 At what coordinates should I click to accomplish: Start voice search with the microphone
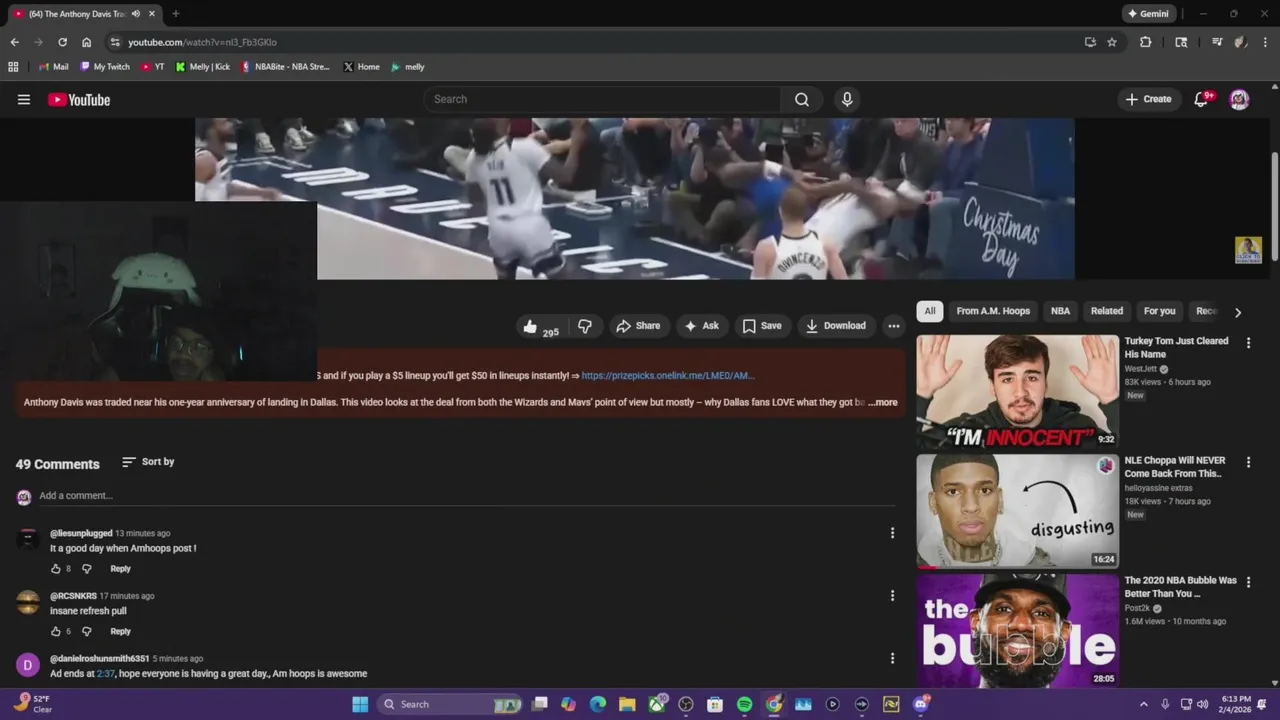point(847,99)
